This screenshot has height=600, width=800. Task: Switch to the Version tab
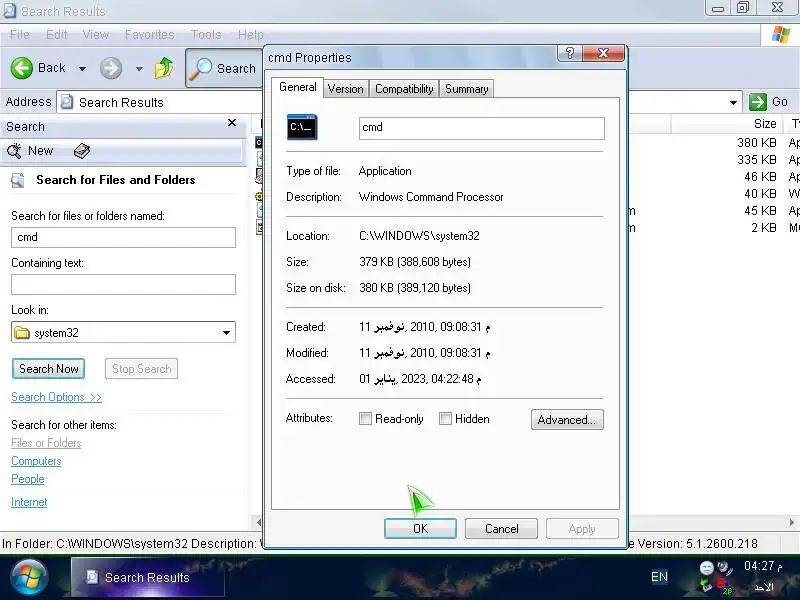345,89
